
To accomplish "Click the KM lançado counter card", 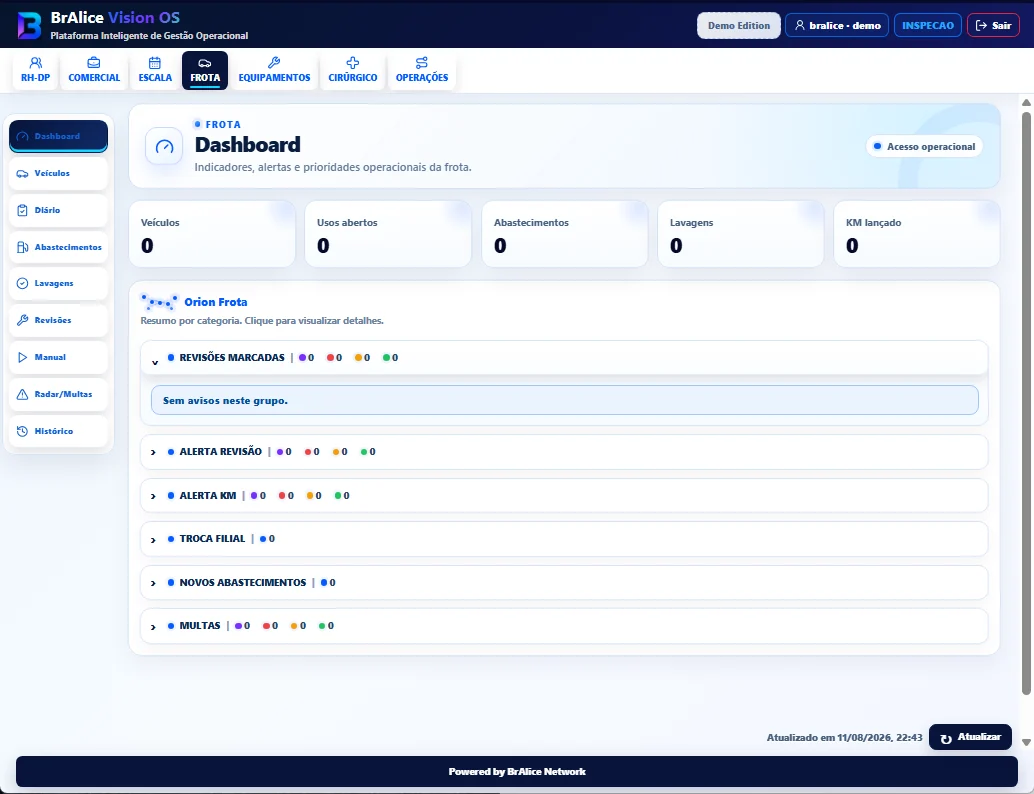I will click(917, 234).
